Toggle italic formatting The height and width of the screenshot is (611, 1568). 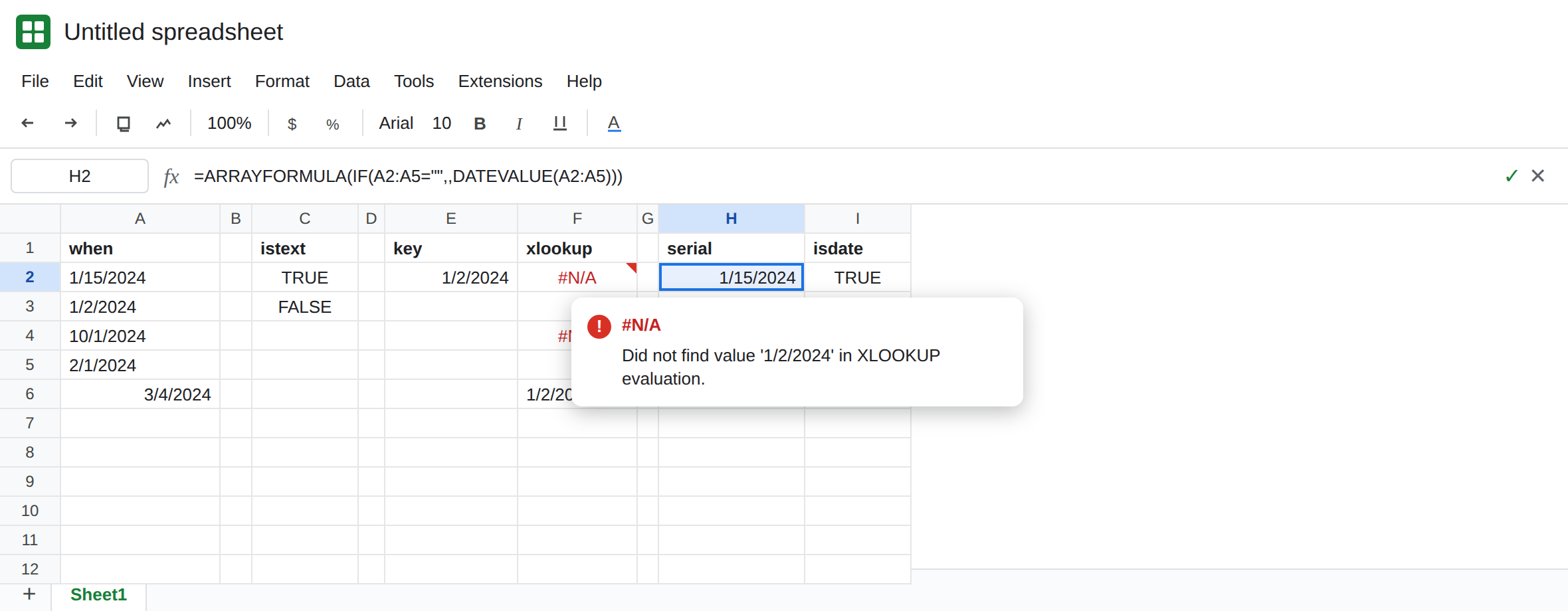tap(519, 124)
